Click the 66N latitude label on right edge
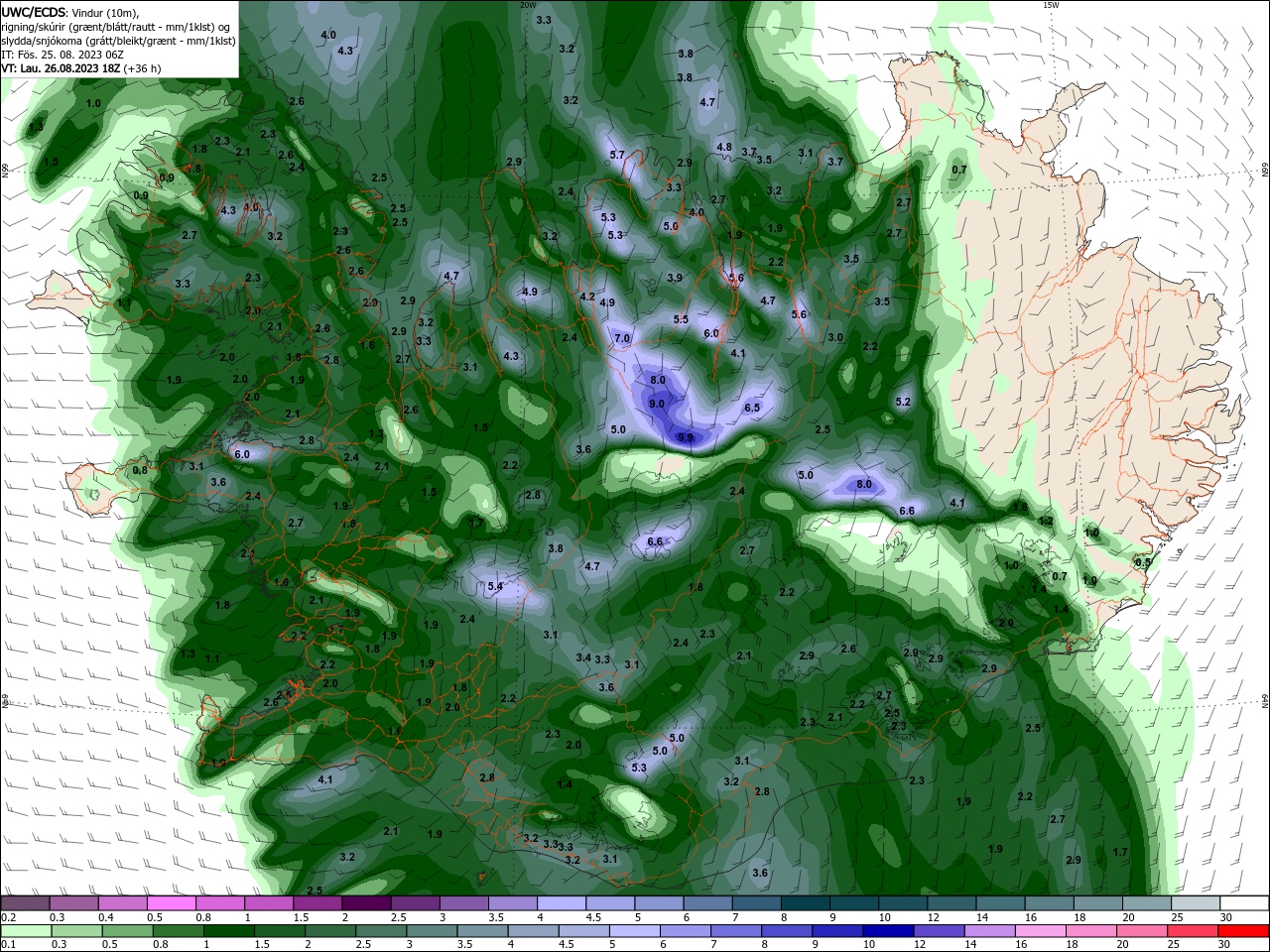The width and height of the screenshot is (1270, 952). (x=1265, y=171)
